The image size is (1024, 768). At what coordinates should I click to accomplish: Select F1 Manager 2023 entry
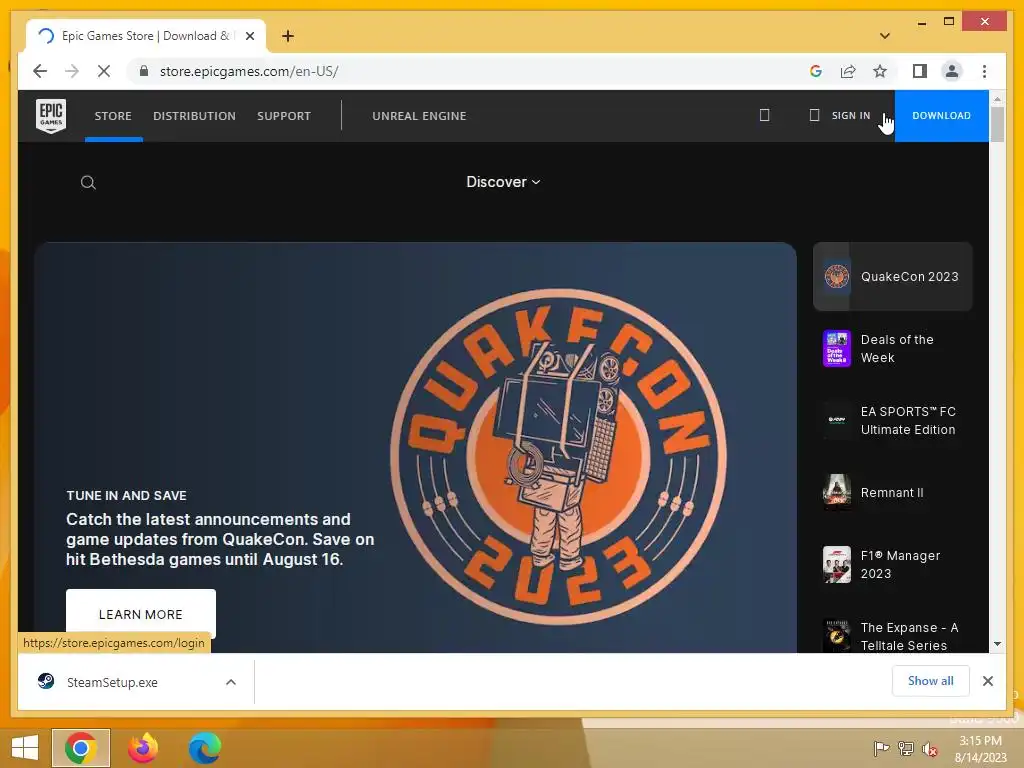tap(893, 564)
